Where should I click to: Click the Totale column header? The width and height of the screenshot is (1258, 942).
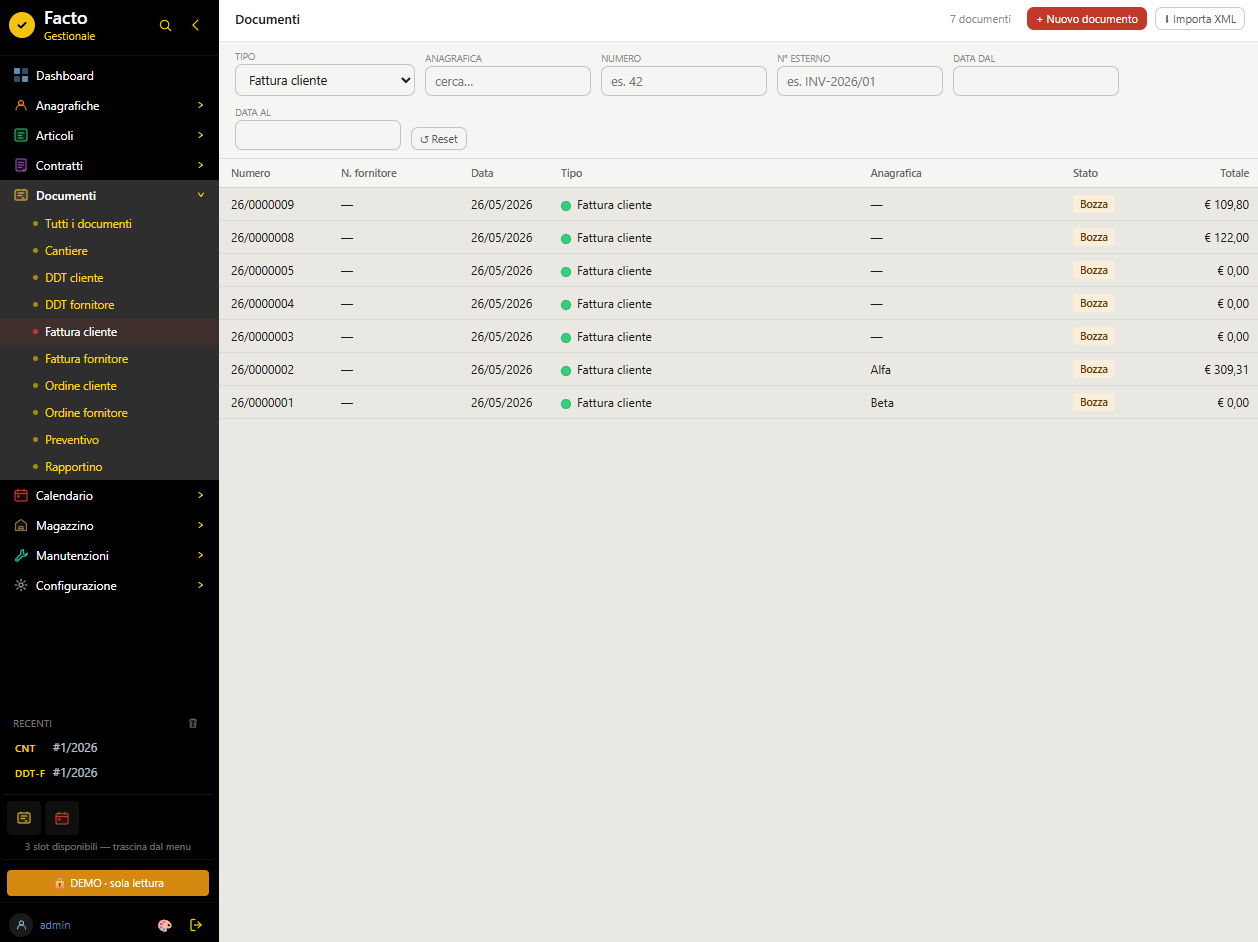[1234, 173]
